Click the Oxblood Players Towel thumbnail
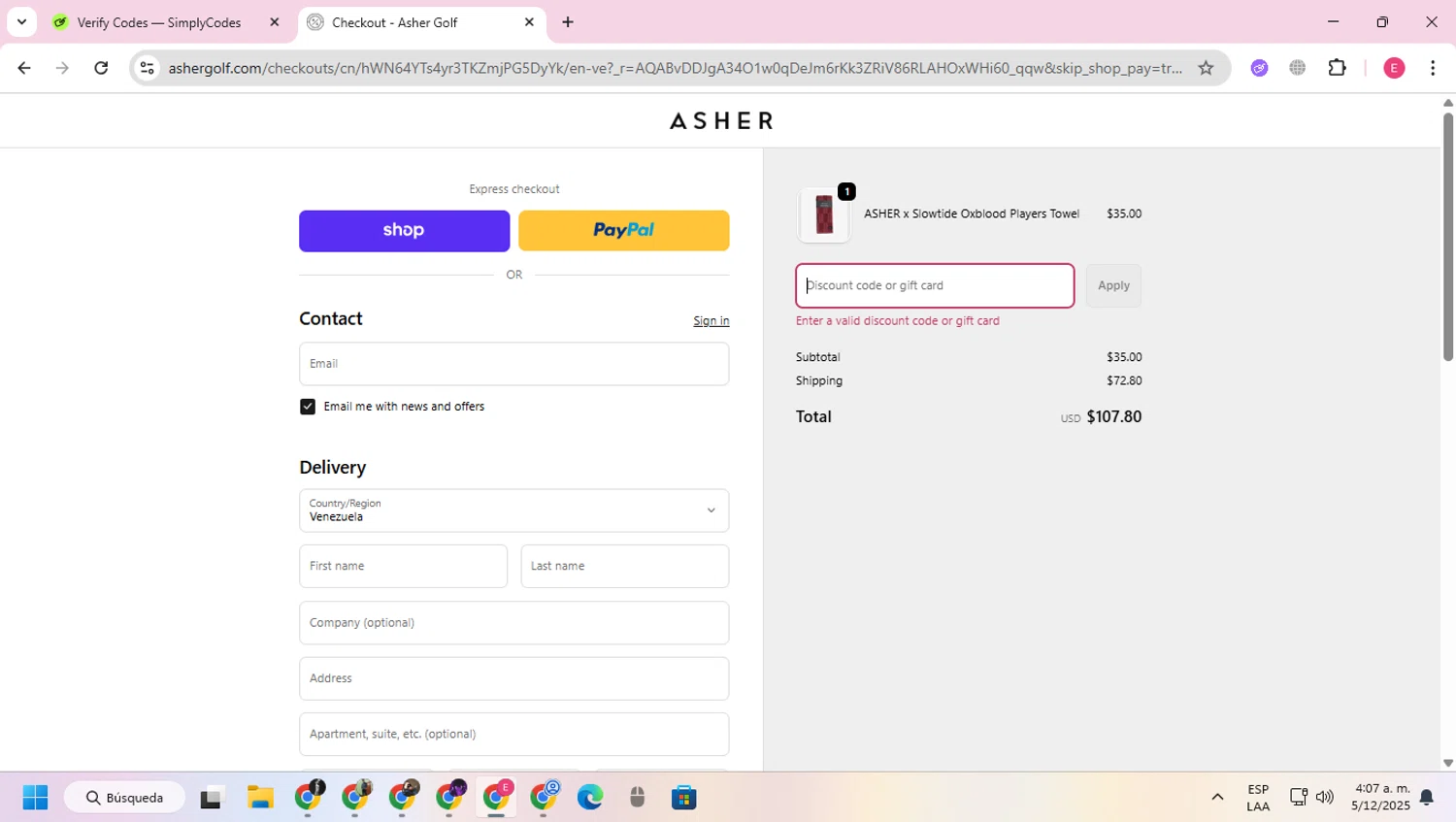Image resolution: width=1456 pixels, height=822 pixels. coord(824,214)
